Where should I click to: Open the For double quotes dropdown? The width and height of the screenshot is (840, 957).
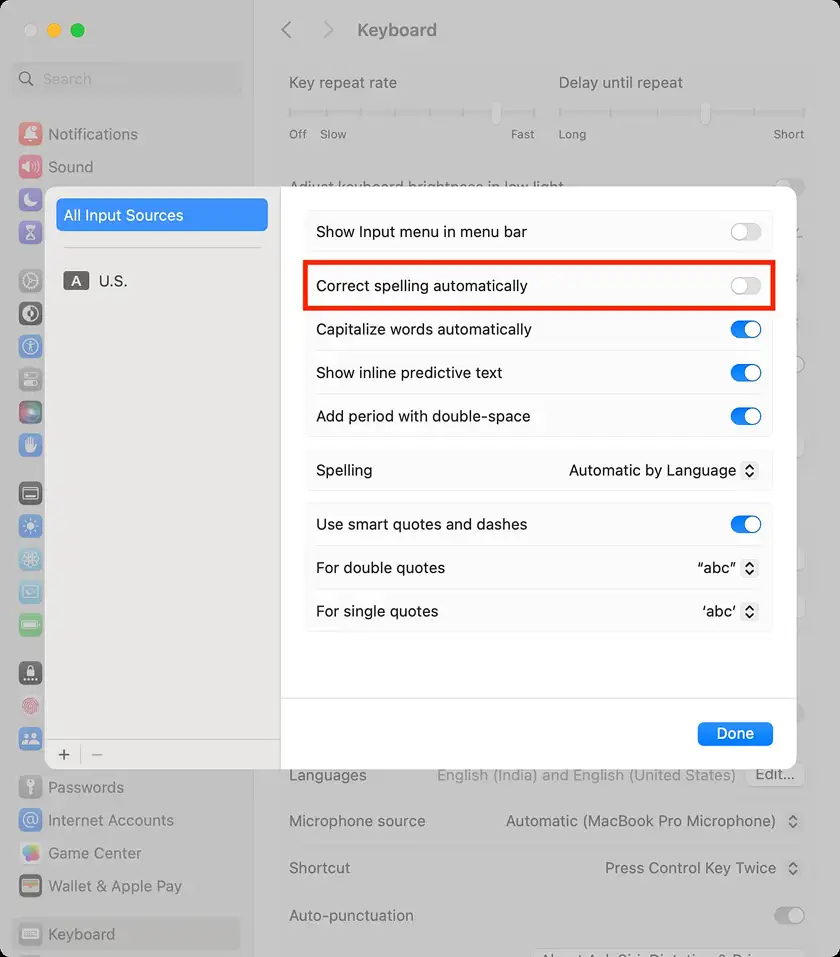(x=727, y=568)
